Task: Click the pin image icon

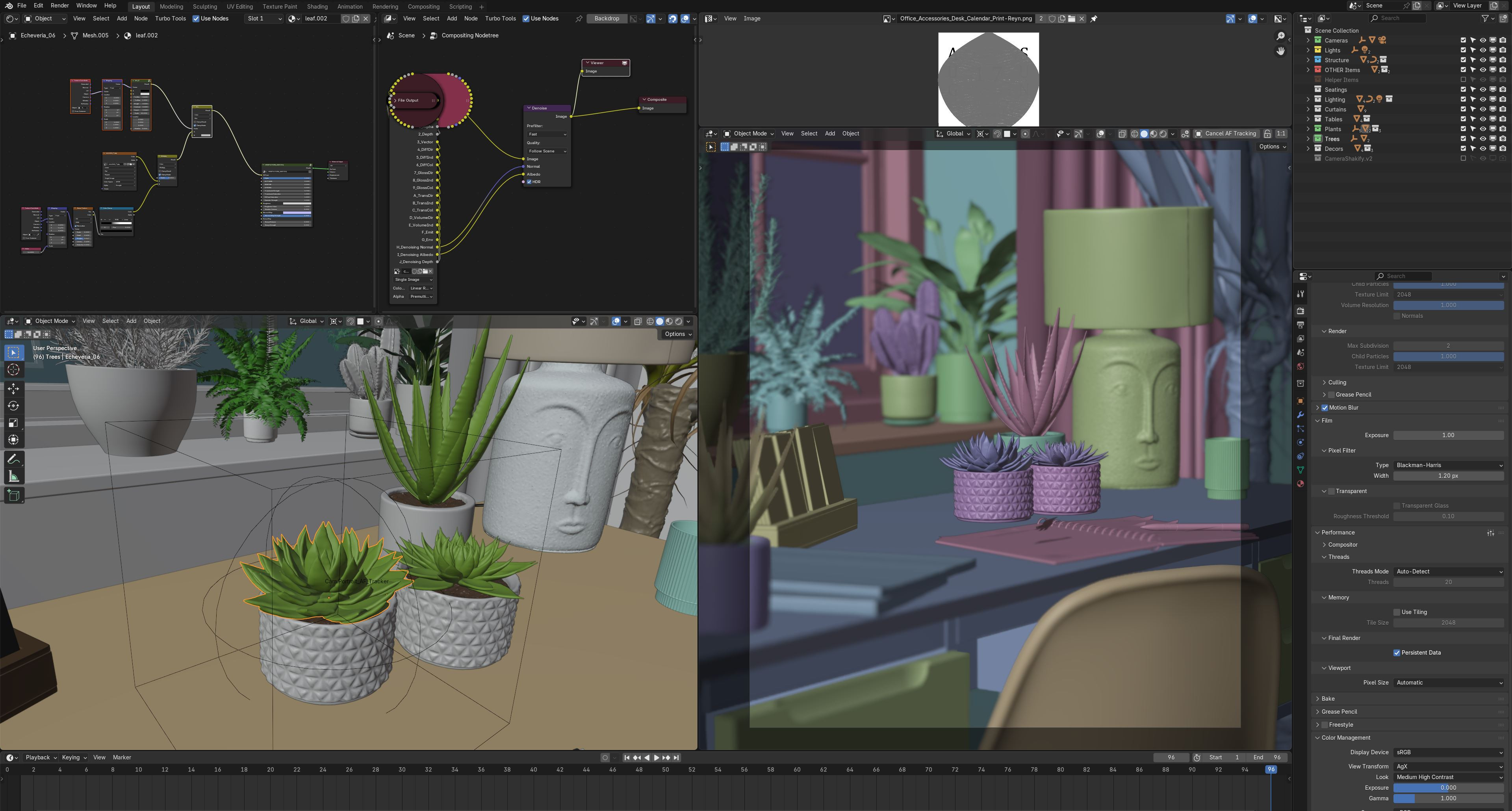Action: (1093, 19)
